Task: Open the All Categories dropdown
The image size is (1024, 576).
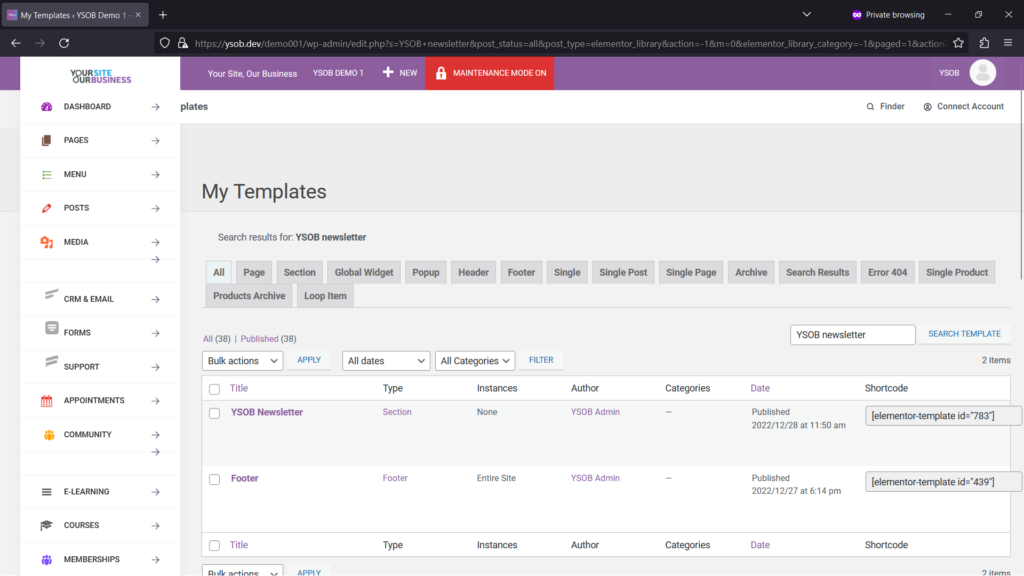Action: (x=475, y=360)
